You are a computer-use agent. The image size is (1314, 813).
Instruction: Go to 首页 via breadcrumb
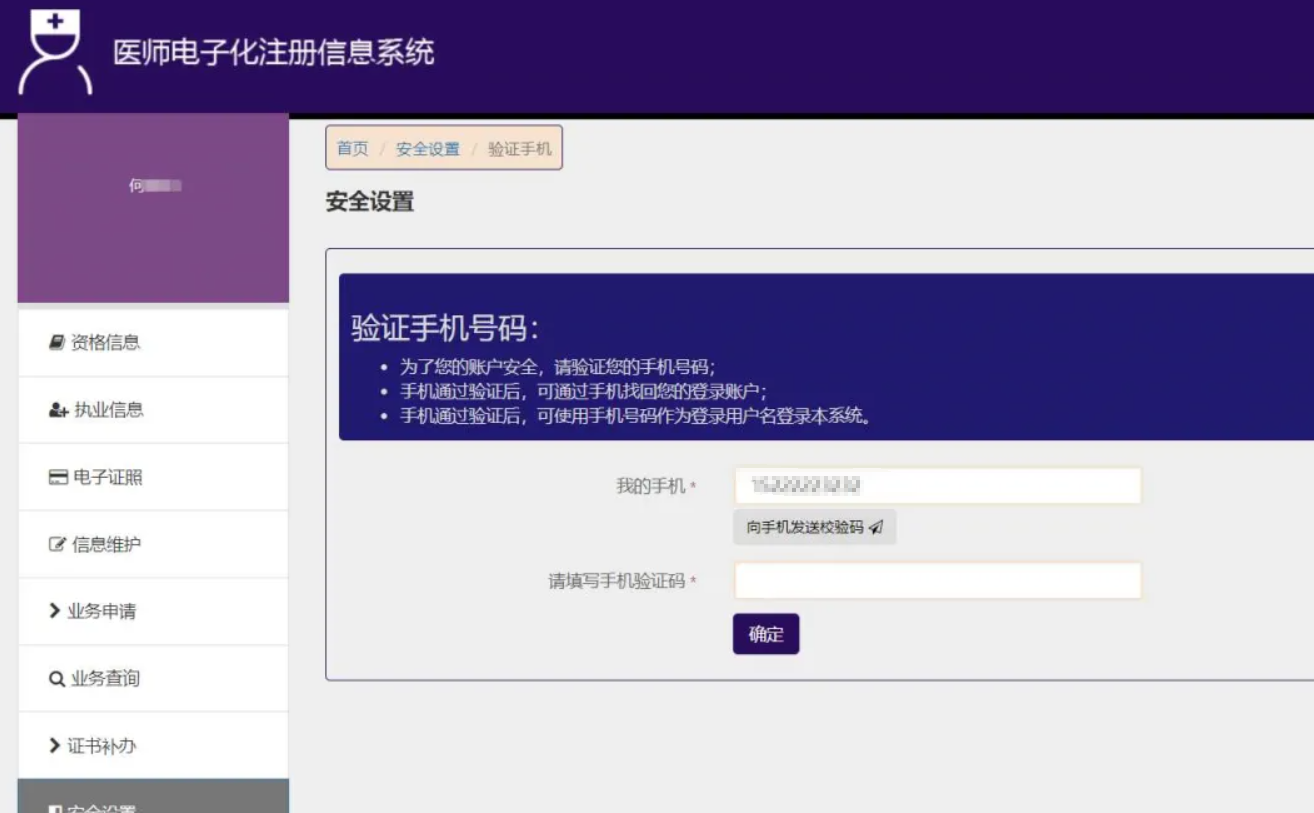click(352, 149)
